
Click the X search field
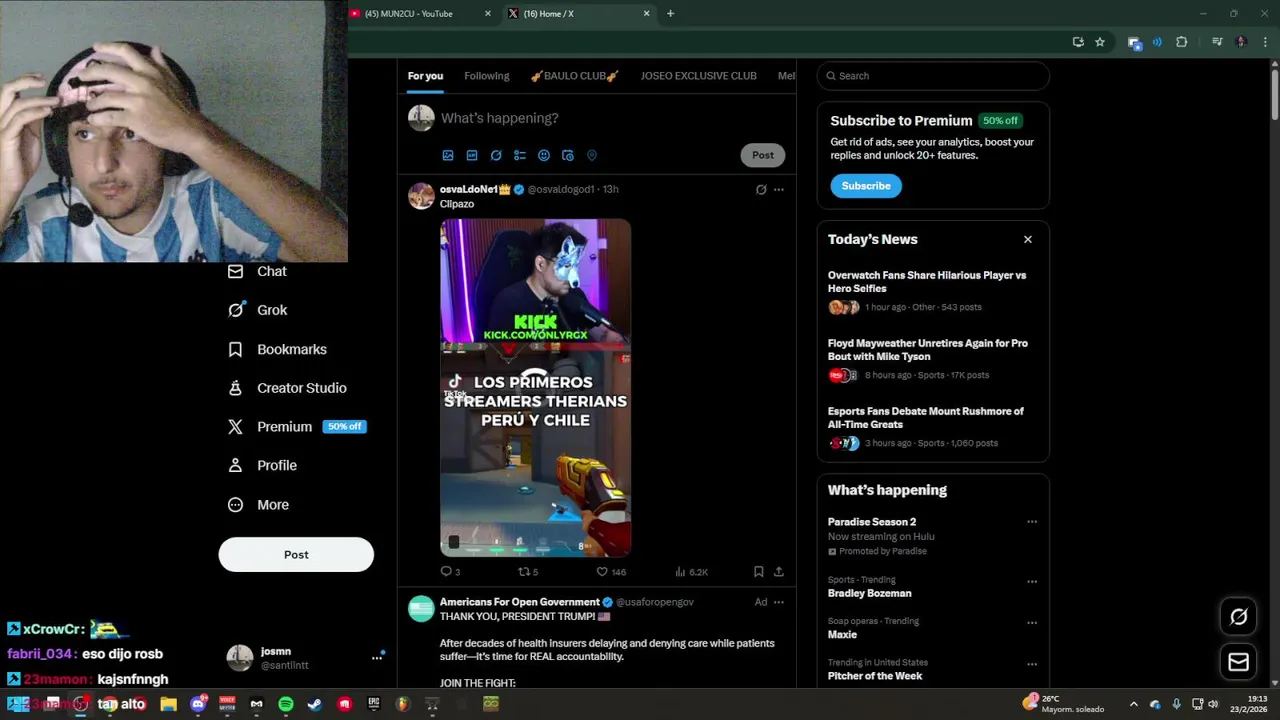[933, 76]
